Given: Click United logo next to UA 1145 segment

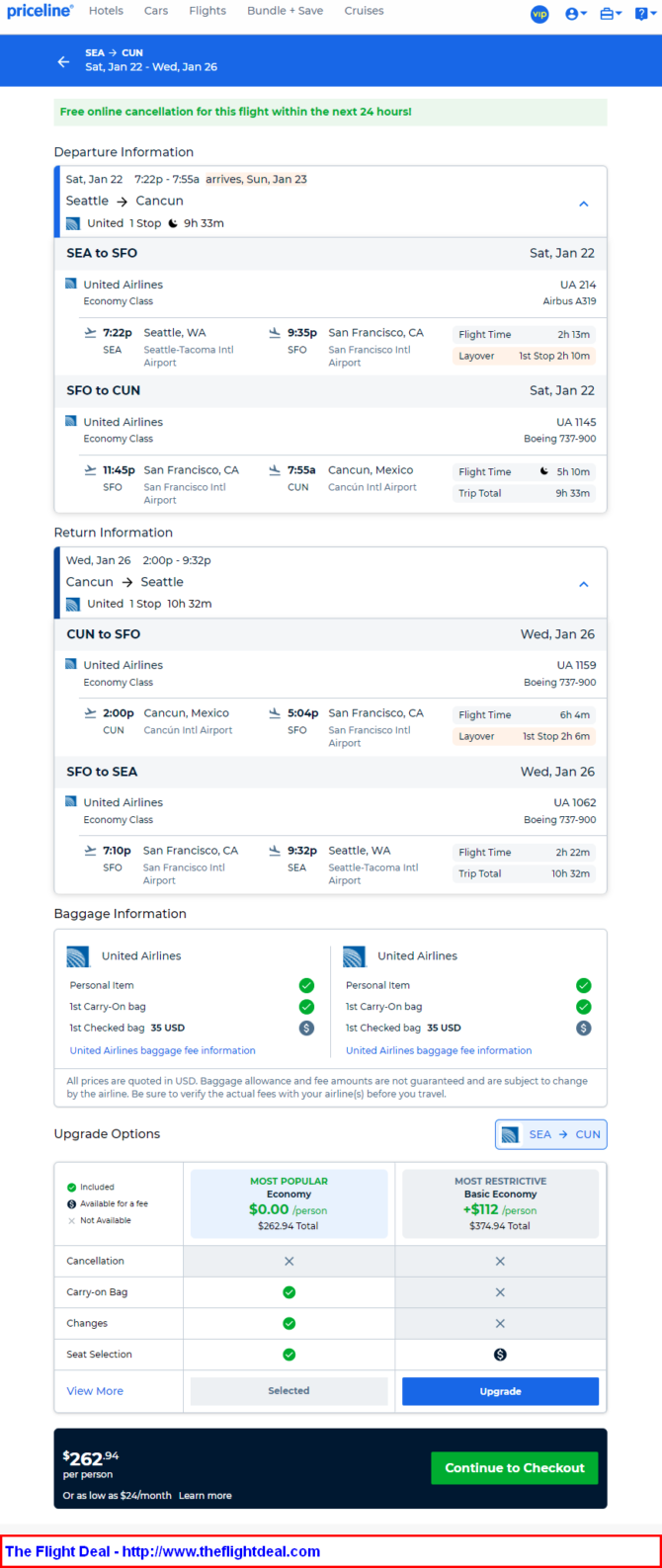Looking at the screenshot, I should point(70,421).
